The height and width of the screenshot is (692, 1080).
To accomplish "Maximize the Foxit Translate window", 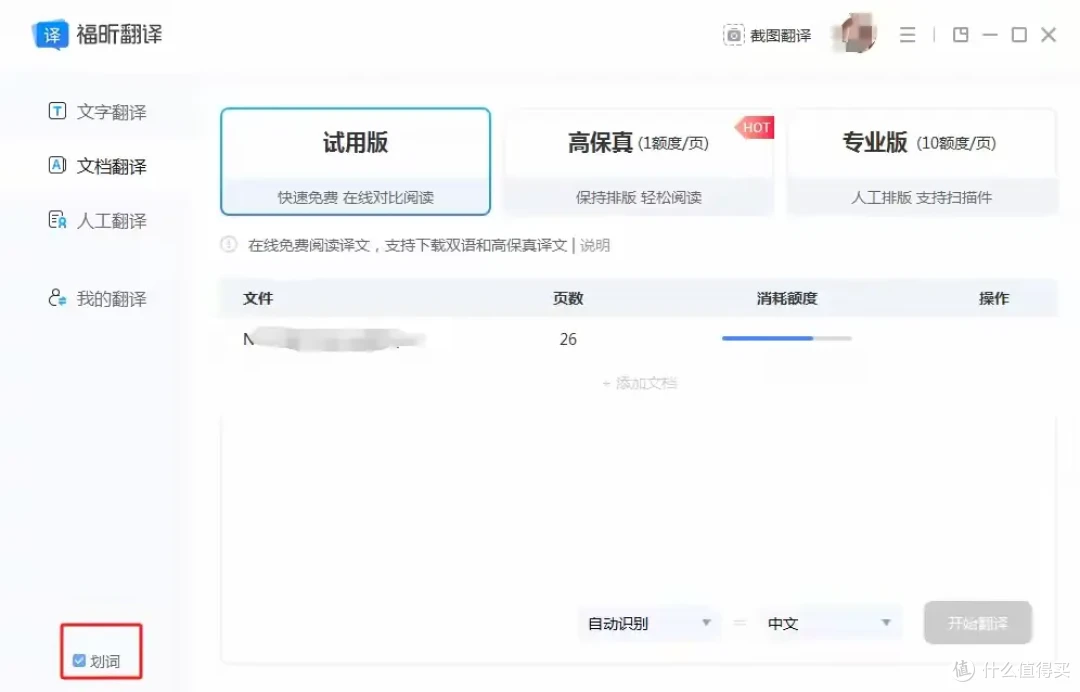I will click(1019, 34).
